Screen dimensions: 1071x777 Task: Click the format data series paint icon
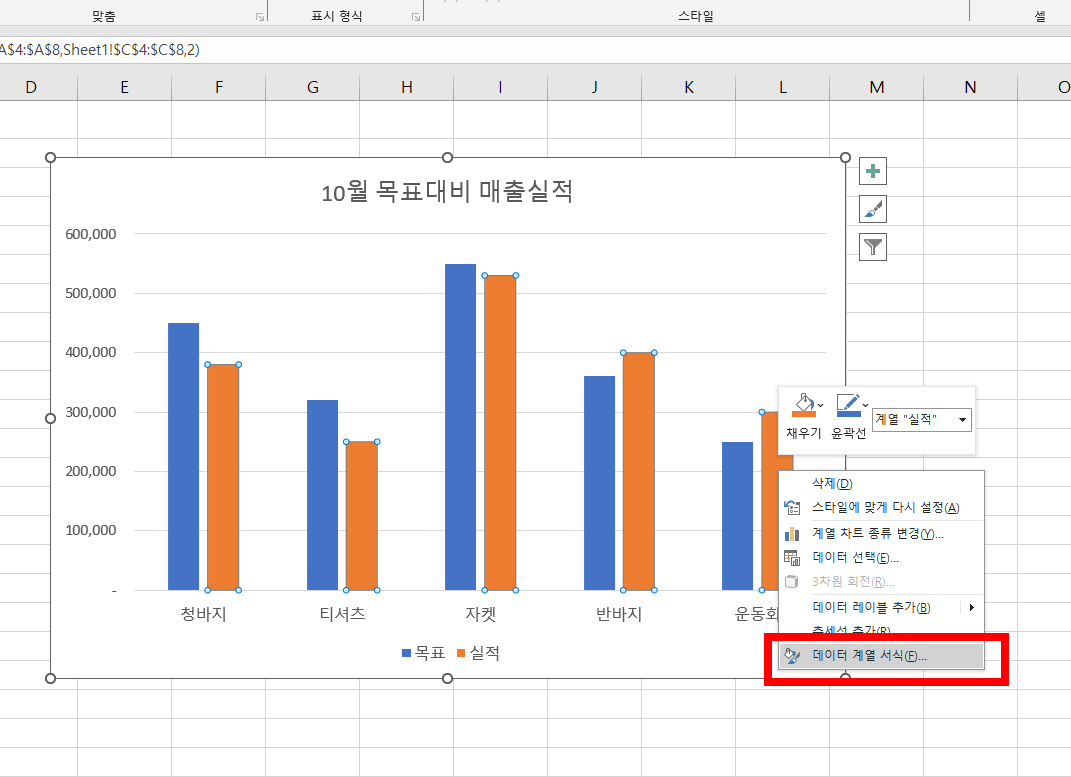[x=792, y=655]
